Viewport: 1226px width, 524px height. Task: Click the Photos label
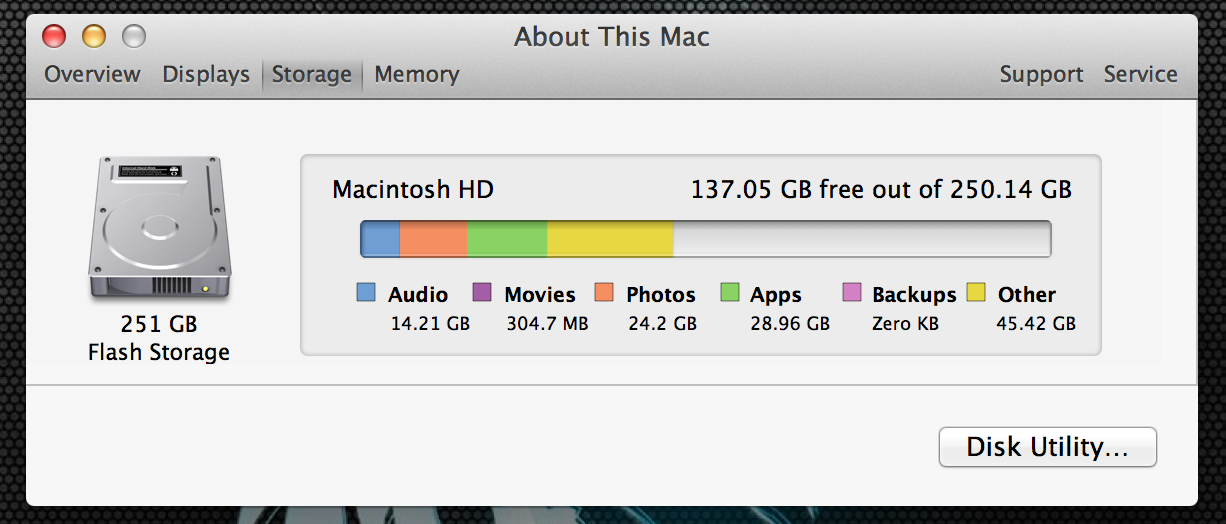(661, 294)
